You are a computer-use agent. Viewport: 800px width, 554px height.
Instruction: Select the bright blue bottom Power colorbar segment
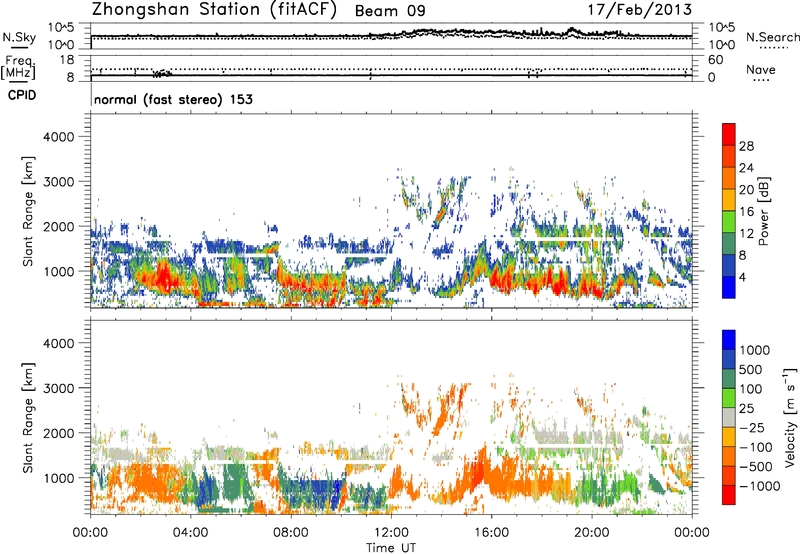click(729, 287)
